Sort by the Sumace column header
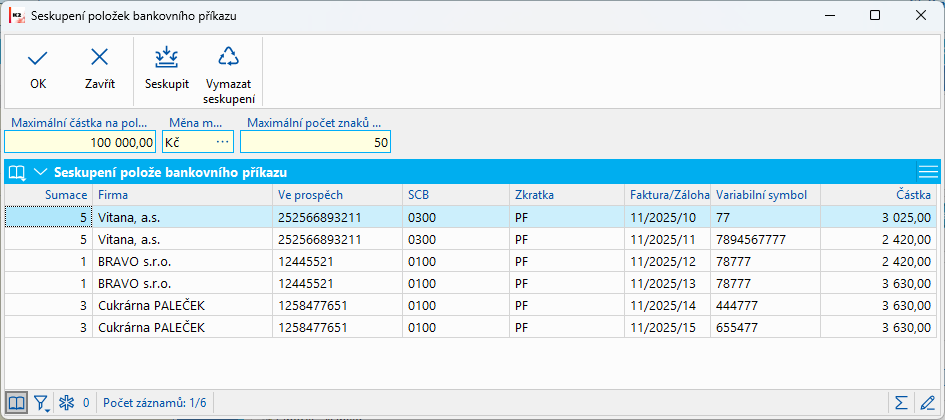 point(49,195)
